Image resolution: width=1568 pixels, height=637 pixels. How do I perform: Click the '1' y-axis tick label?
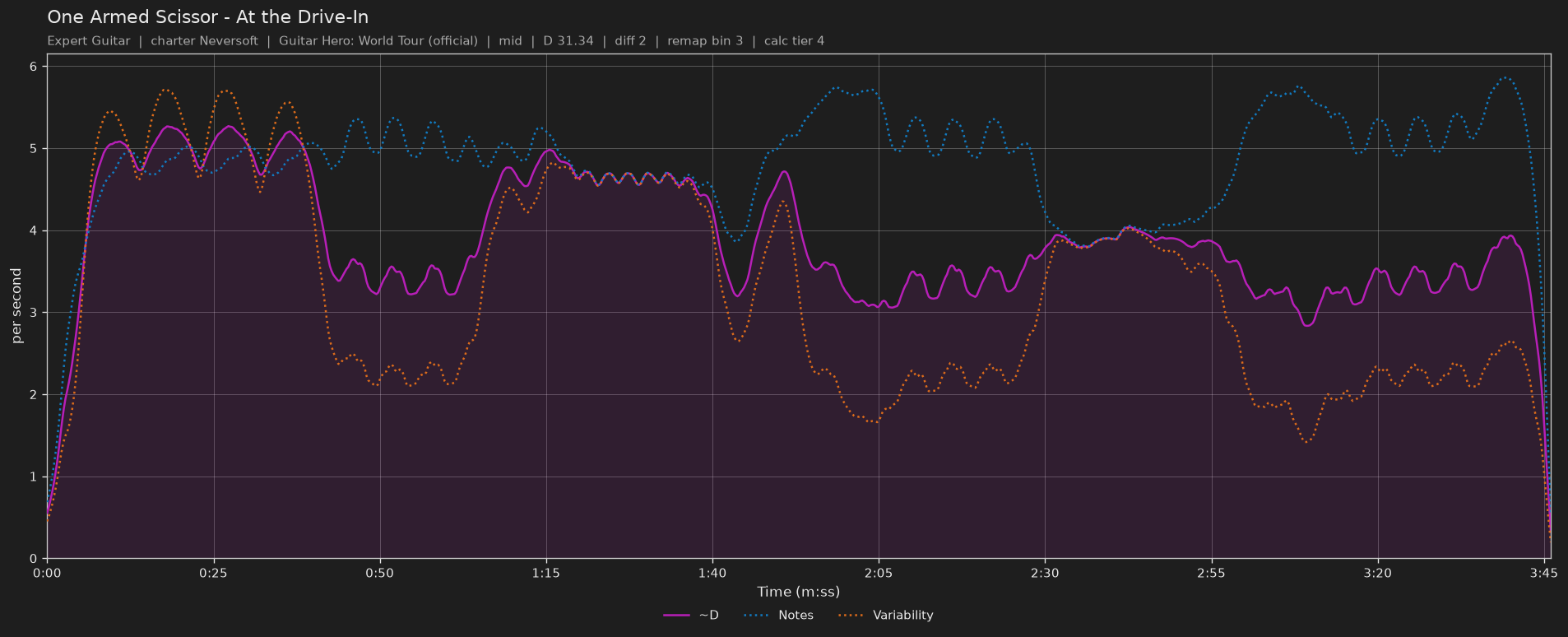(x=34, y=477)
